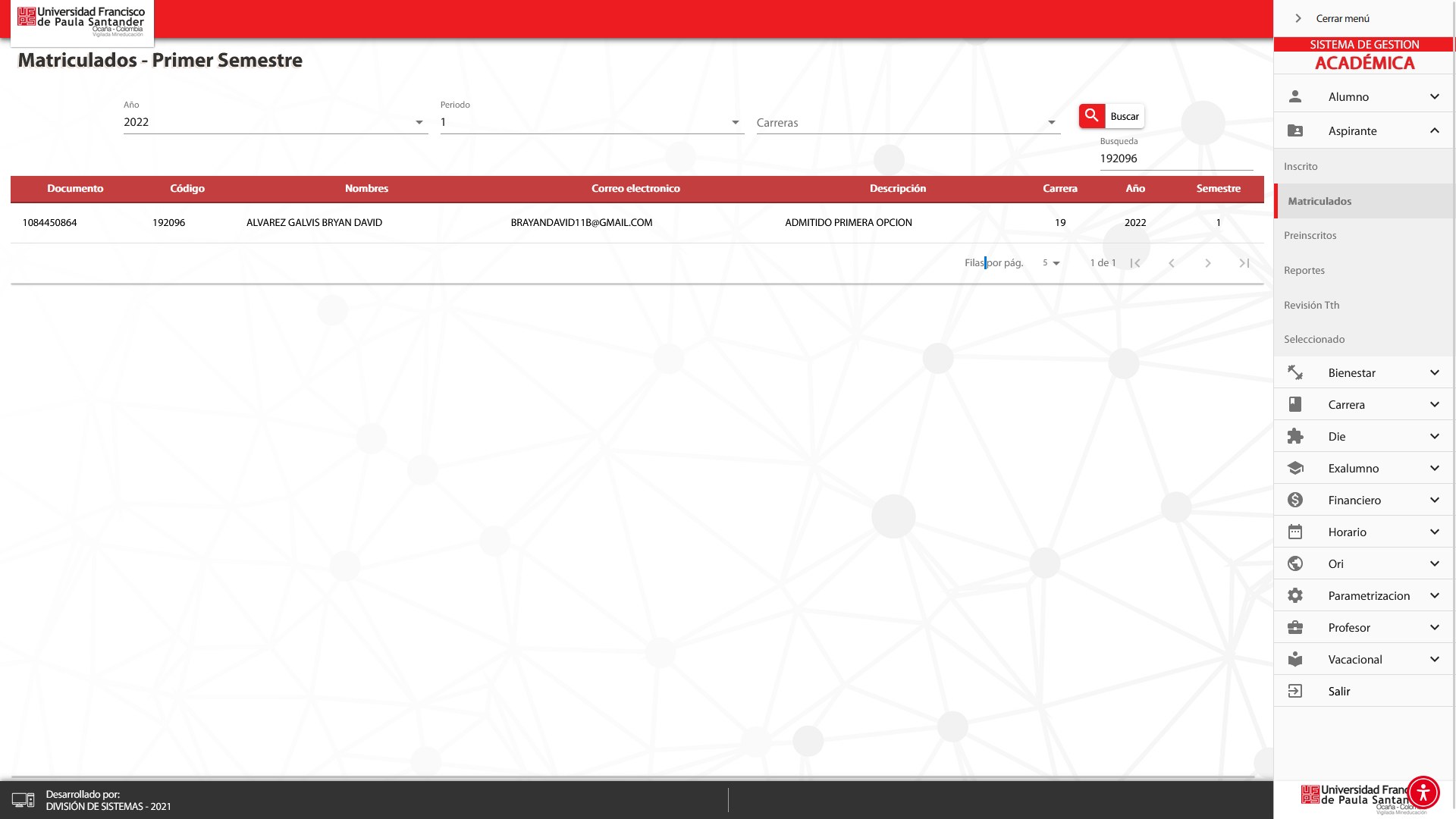Image resolution: width=1456 pixels, height=819 pixels.
Task: Click the Busqueda search input field
Action: tap(1175, 158)
